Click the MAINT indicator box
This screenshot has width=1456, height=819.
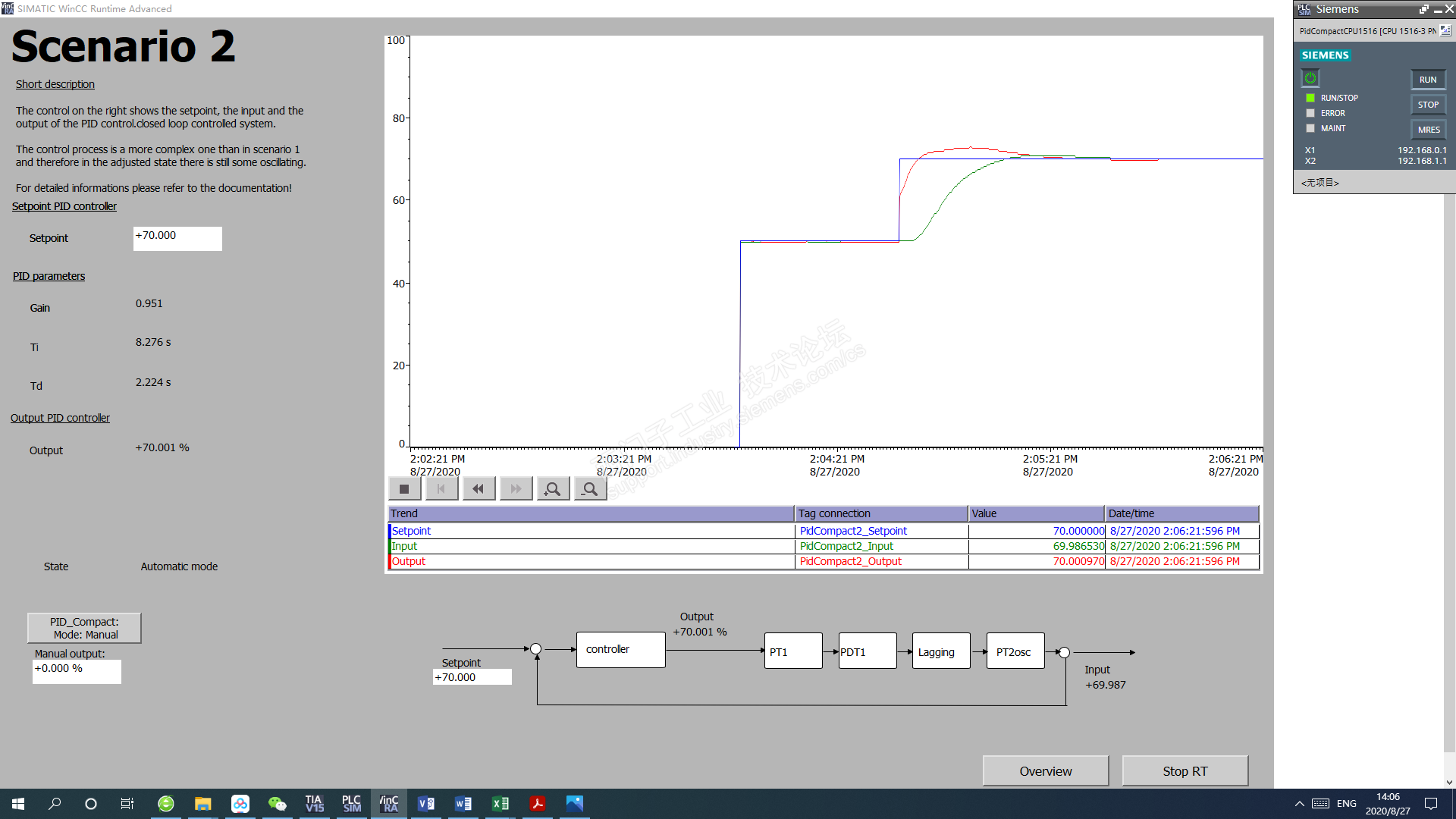pyautogui.click(x=1310, y=128)
